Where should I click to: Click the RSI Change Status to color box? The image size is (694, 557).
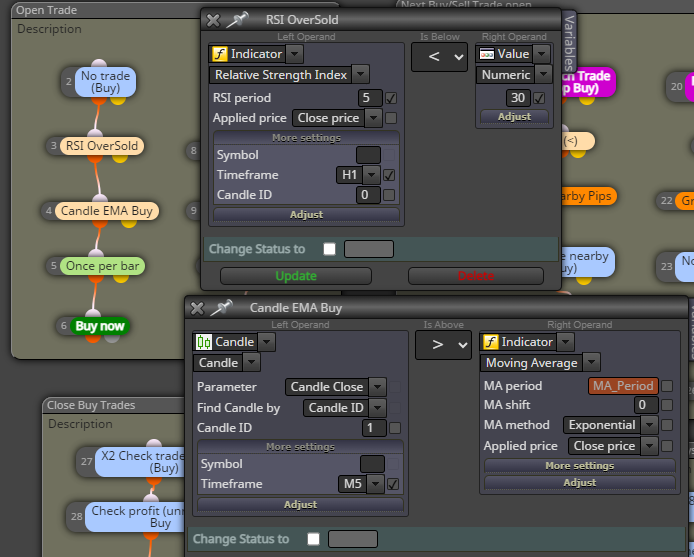pos(369,249)
